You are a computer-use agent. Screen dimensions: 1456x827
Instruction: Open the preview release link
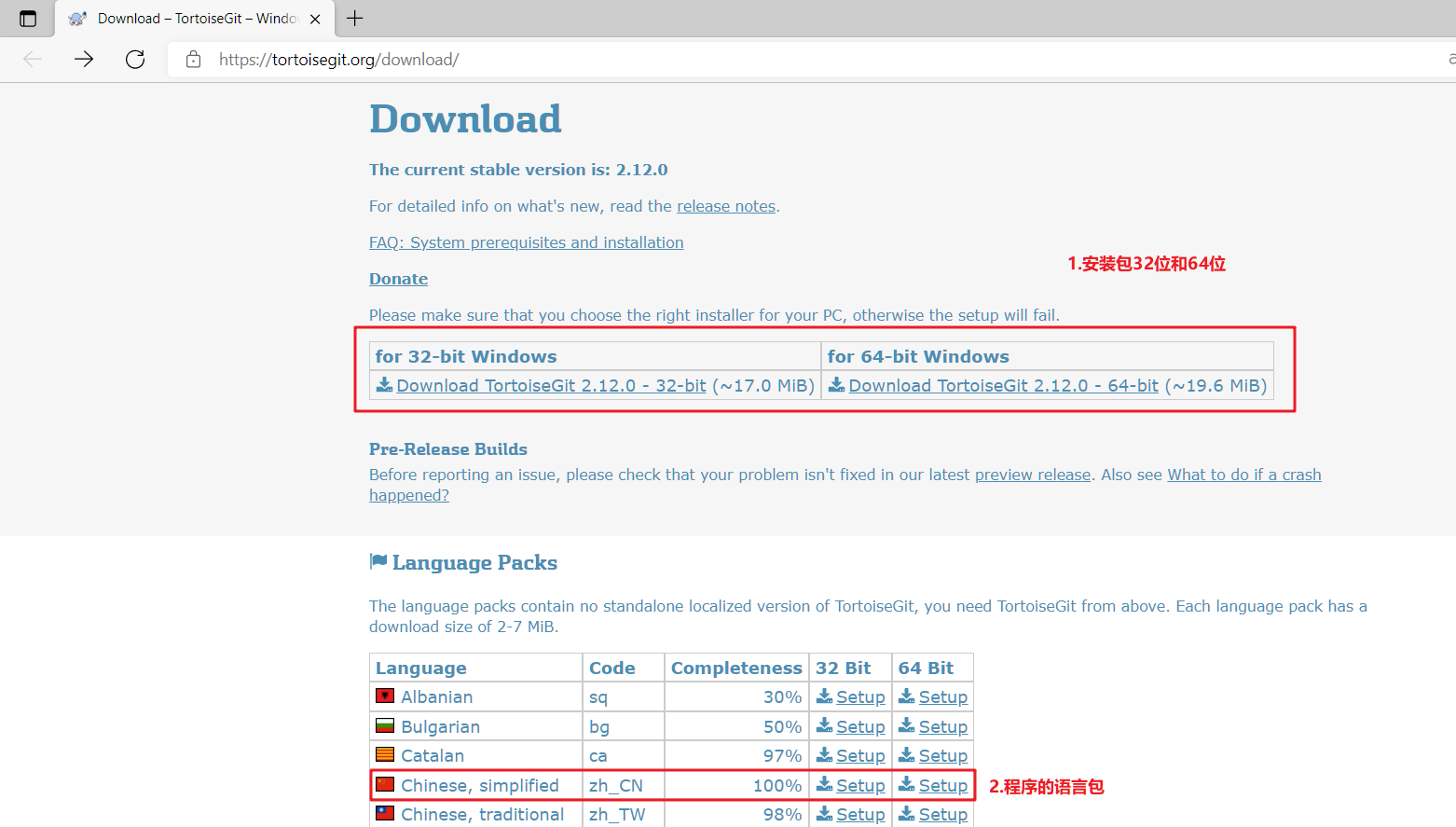tap(1033, 475)
